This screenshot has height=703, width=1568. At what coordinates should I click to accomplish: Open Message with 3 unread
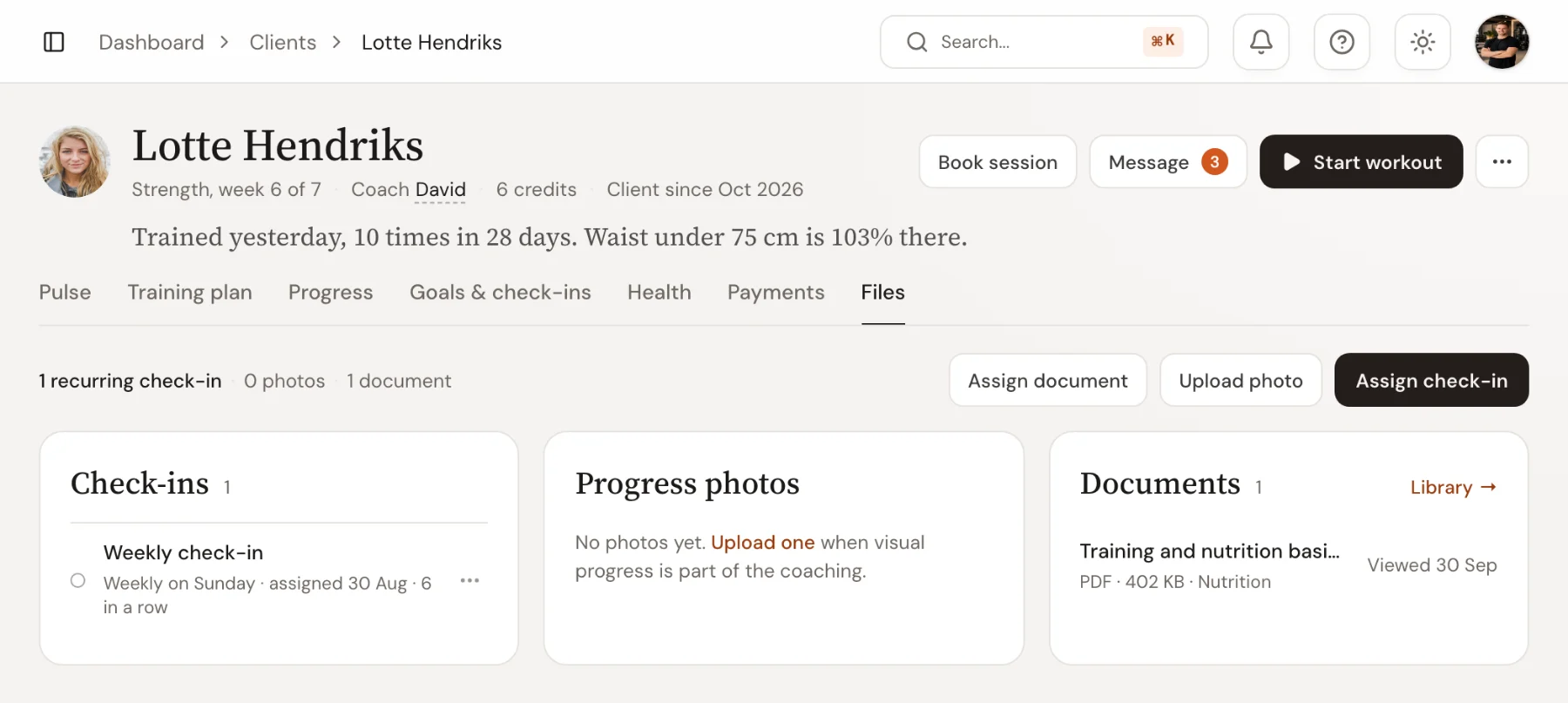click(x=1167, y=162)
